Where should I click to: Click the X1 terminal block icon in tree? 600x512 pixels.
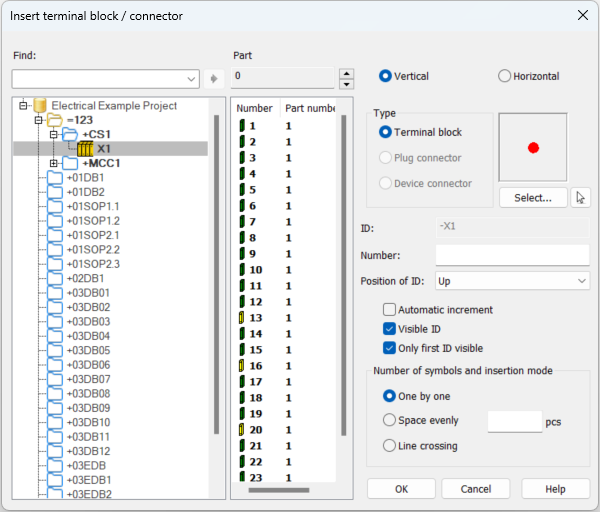pyautogui.click(x=85, y=149)
